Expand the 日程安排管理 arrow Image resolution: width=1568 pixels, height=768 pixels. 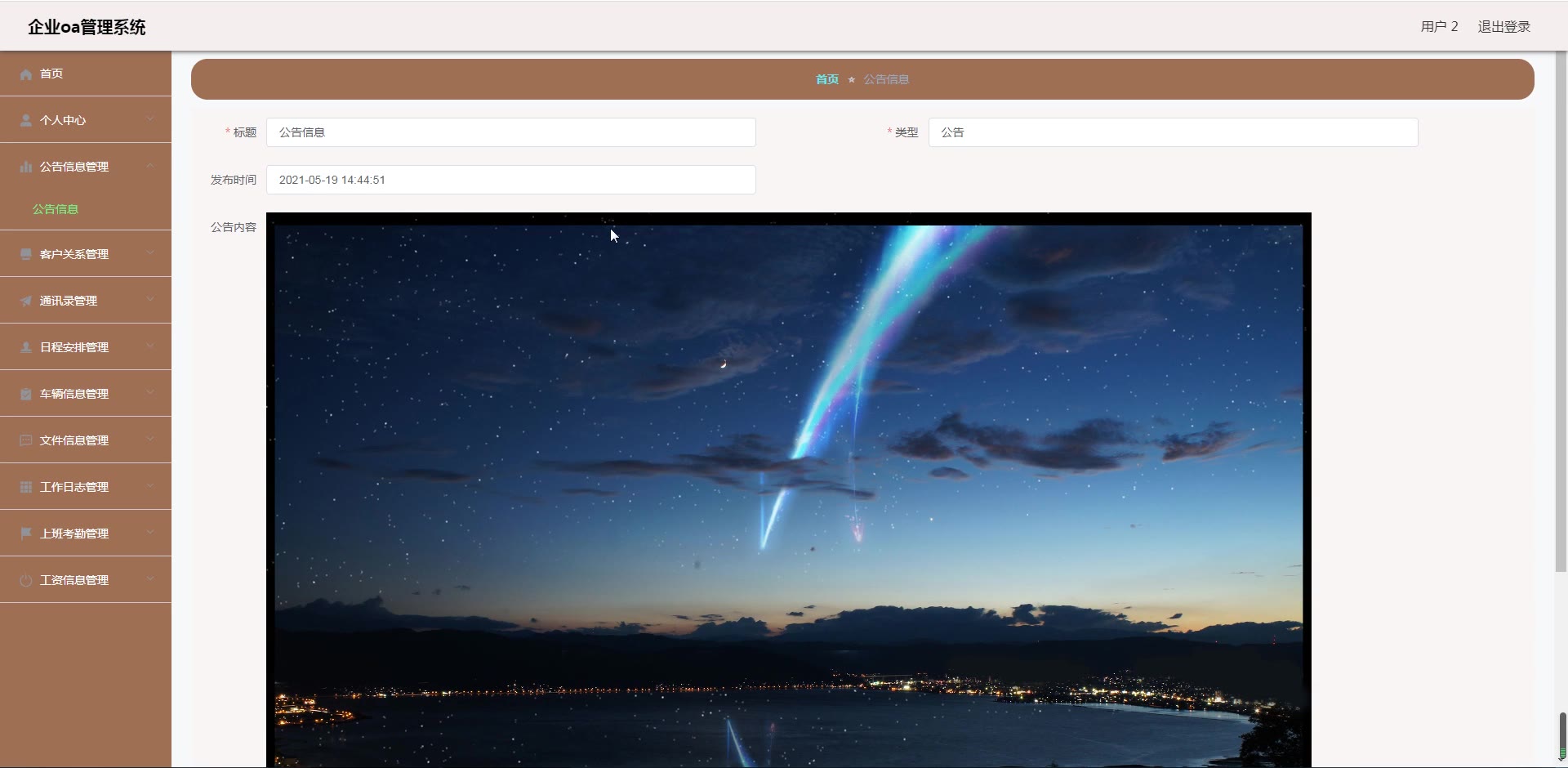pyautogui.click(x=150, y=346)
